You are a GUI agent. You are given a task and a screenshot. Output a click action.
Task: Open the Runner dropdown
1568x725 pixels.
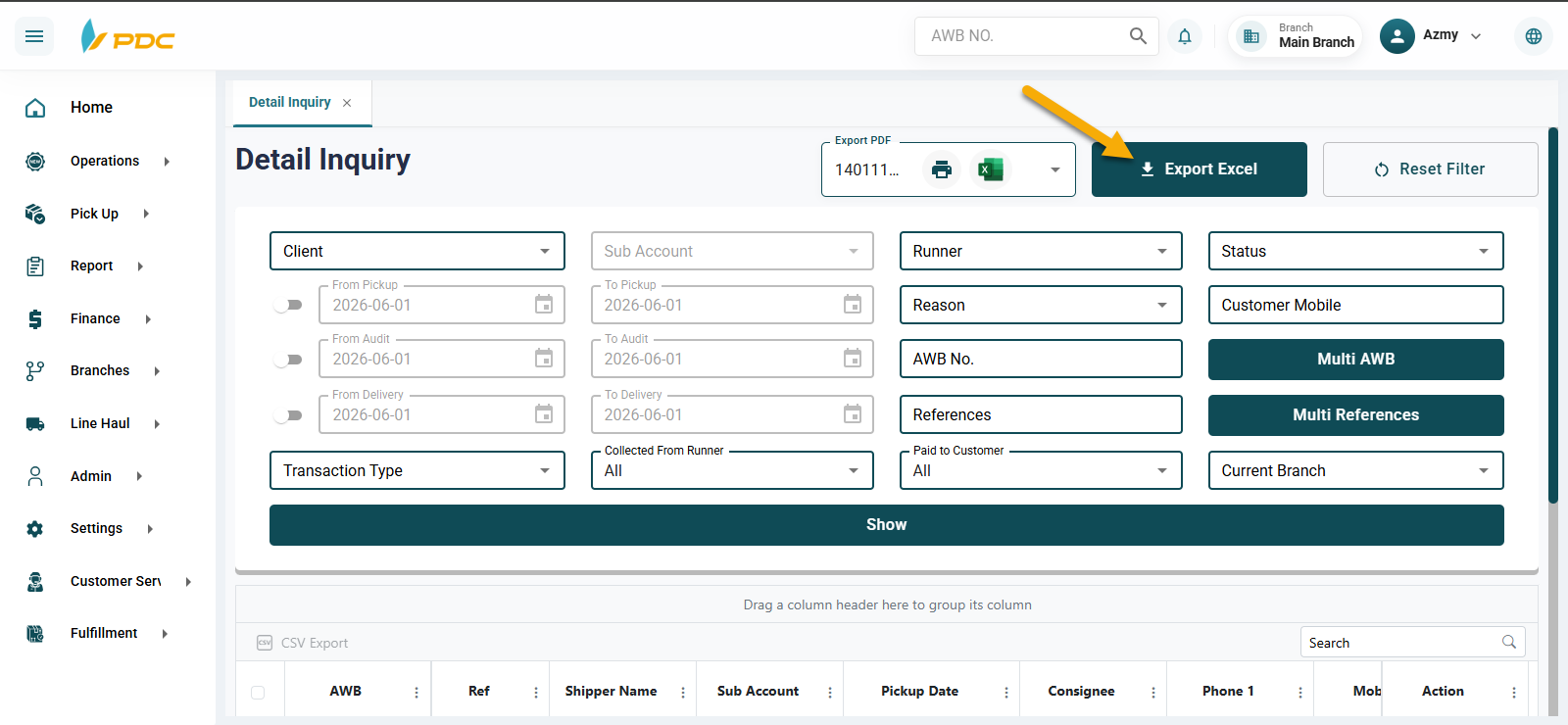tap(1041, 251)
